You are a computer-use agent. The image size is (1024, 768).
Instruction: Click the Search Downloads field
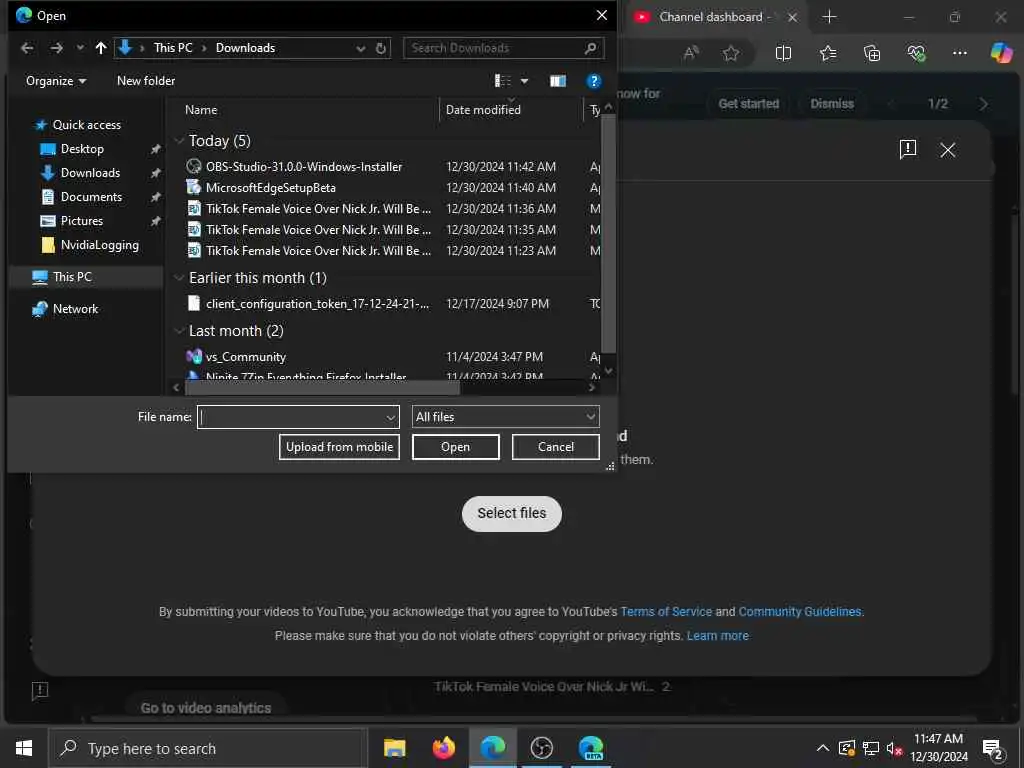503,48
